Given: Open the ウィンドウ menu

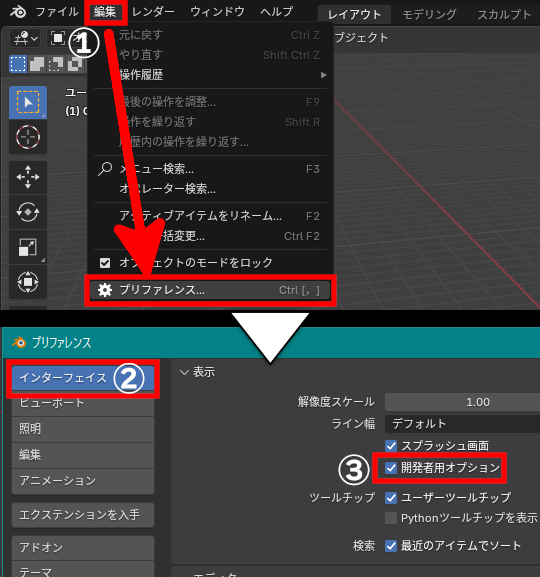Looking at the screenshot, I should click(217, 12).
